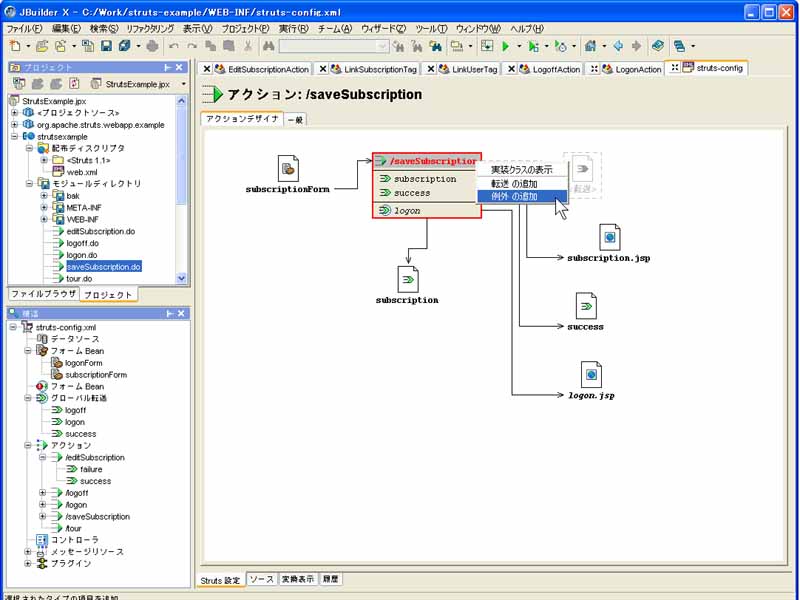Open the ウィザード(Z) menu

pyautogui.click(x=384, y=29)
